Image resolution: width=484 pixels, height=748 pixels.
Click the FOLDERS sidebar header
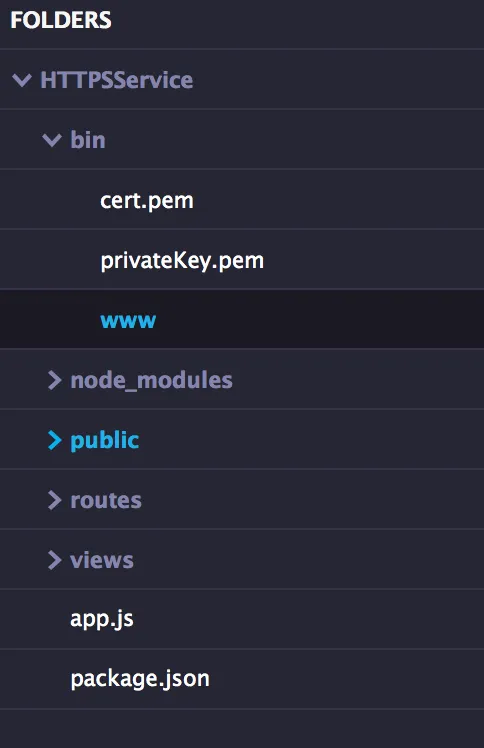(61, 20)
